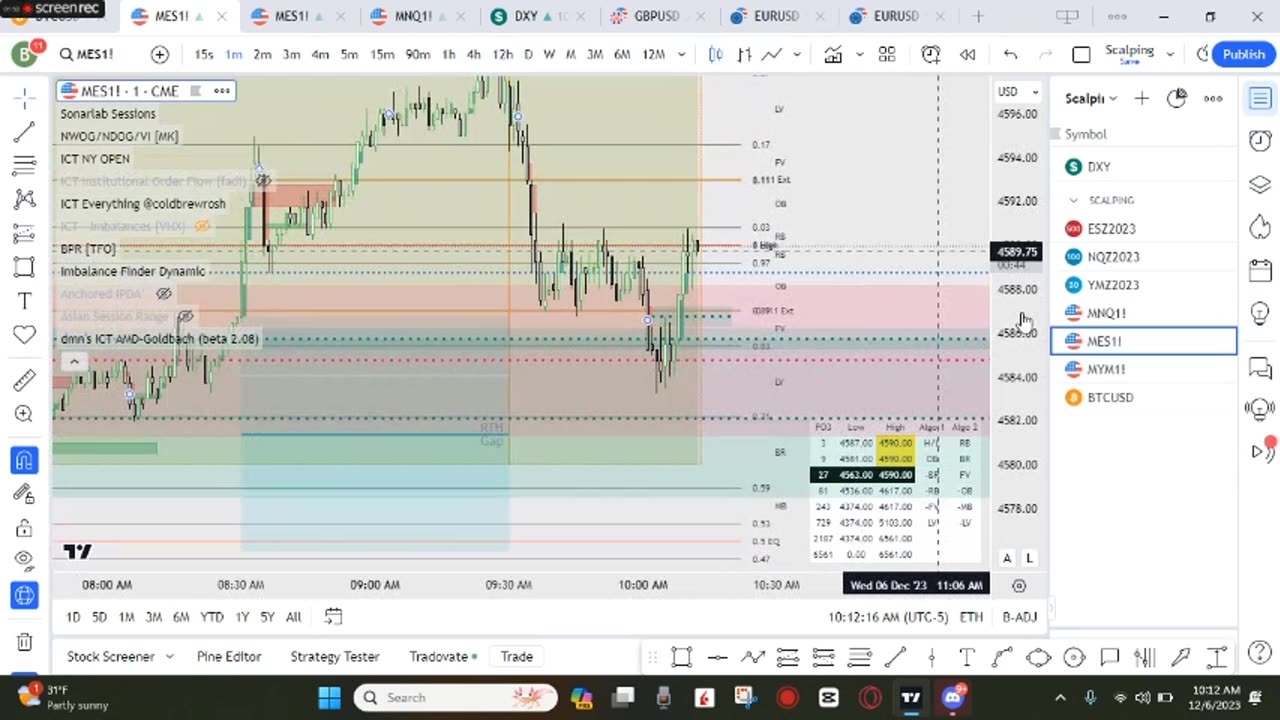Viewport: 1280px width, 720px height.
Task: Switch to the 15s timeframe
Action: [204, 54]
